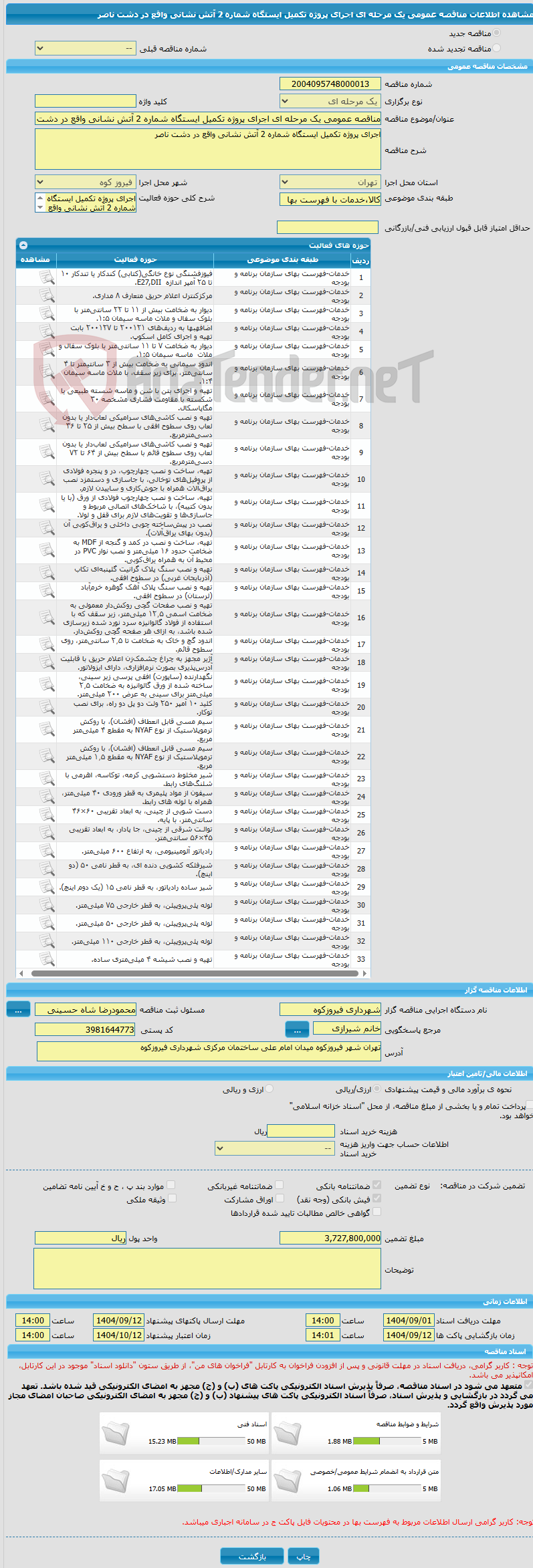Click ellipsis button beside مسئول ثبت مناقصه
This screenshot has height=1568, width=533.
[x=18, y=1009]
